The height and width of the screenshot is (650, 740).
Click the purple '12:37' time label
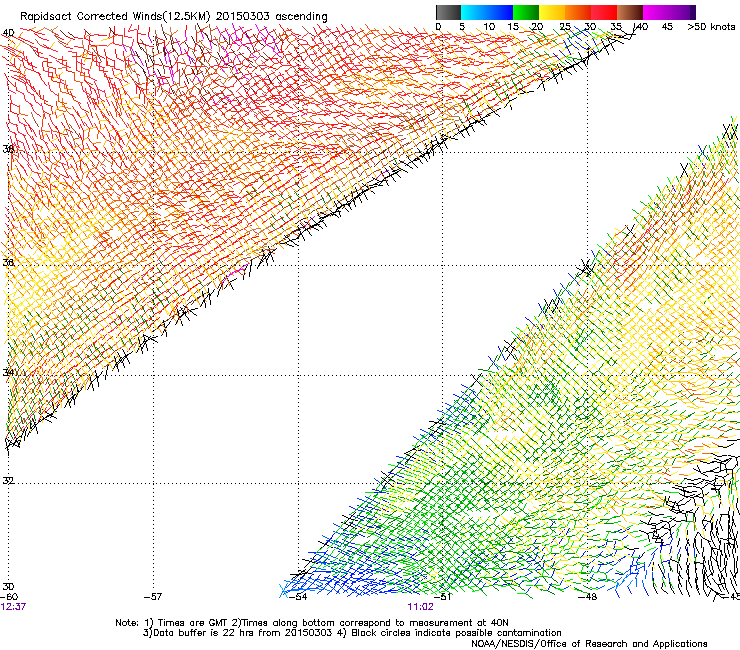pos(13,607)
